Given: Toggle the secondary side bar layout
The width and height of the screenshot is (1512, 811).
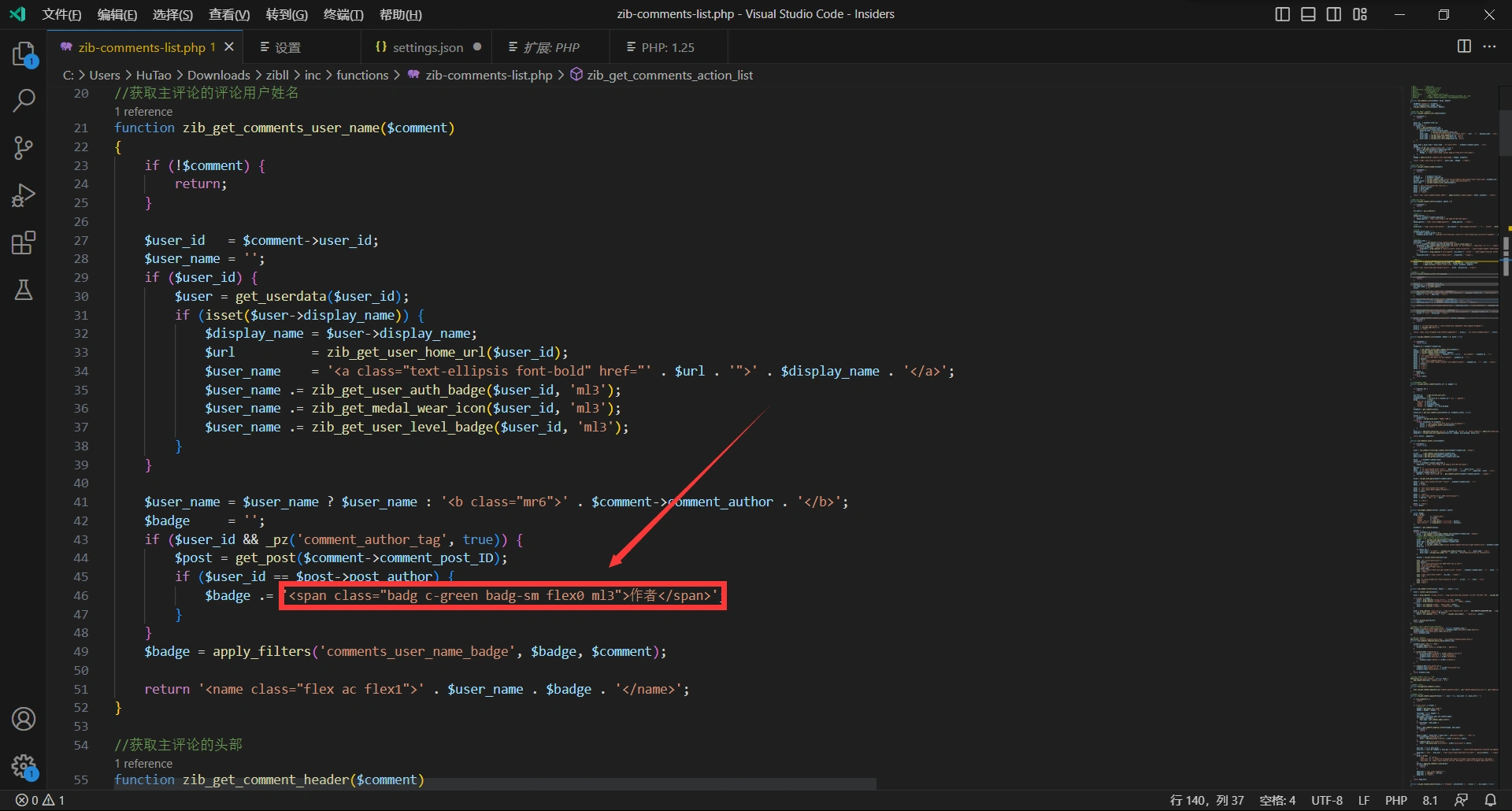Looking at the screenshot, I should tap(1334, 14).
